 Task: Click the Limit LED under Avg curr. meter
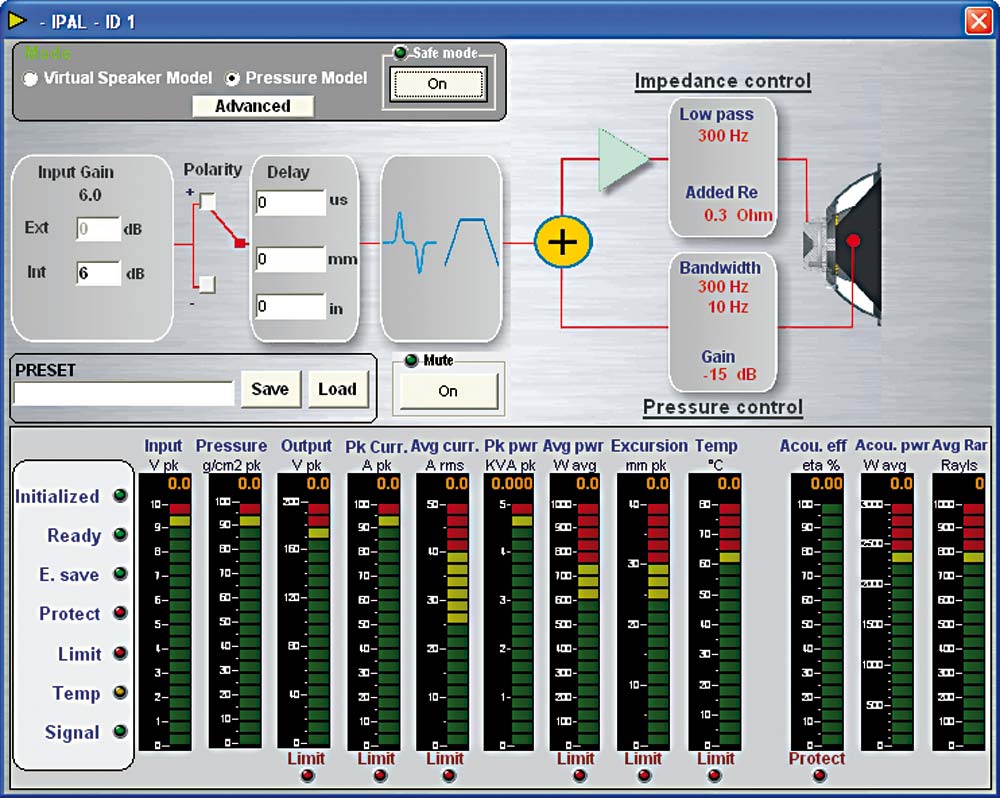tap(449, 776)
